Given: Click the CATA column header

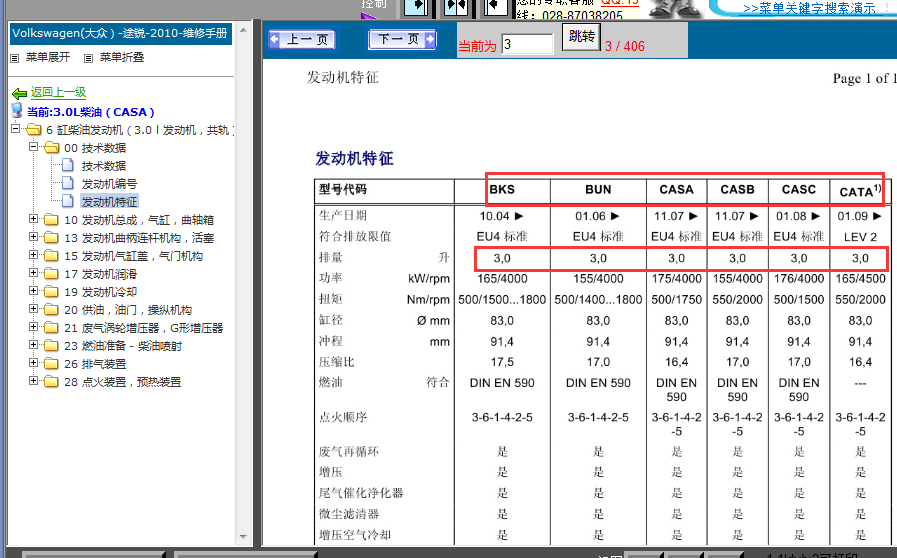Looking at the screenshot, I should (860, 191).
